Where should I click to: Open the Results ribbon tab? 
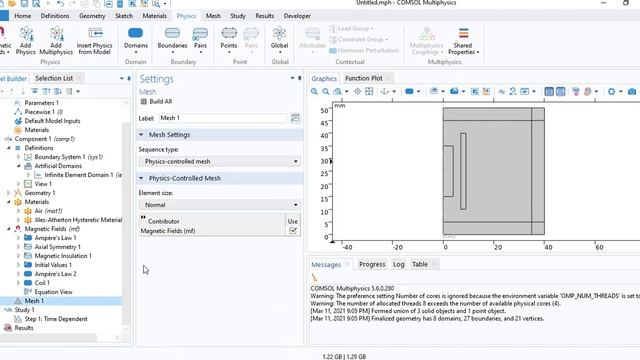point(264,16)
